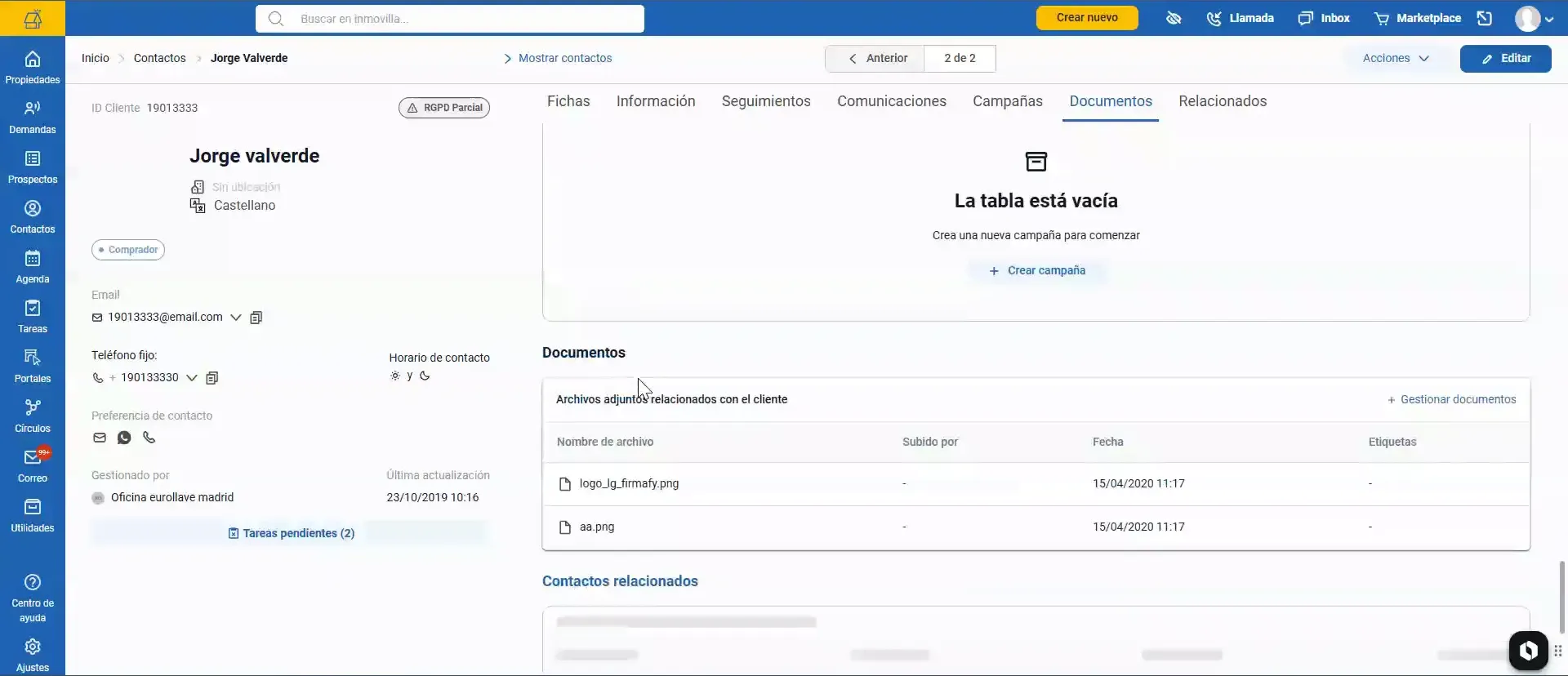Go to Portales section
Image resolution: width=1568 pixels, height=676 pixels.
click(x=33, y=367)
